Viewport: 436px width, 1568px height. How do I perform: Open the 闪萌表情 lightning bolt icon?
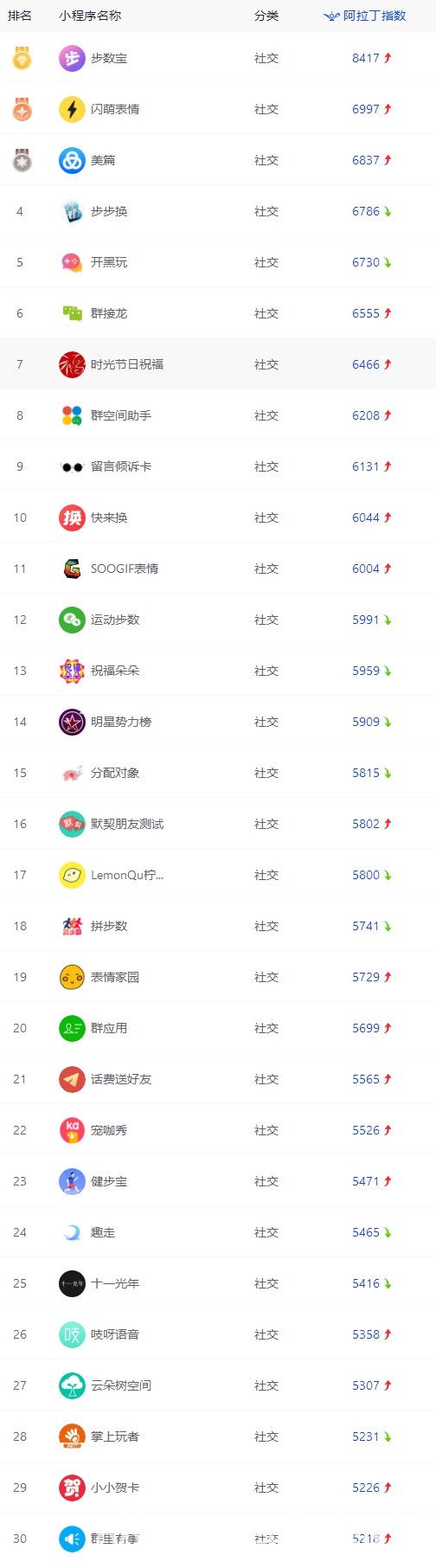click(x=72, y=109)
